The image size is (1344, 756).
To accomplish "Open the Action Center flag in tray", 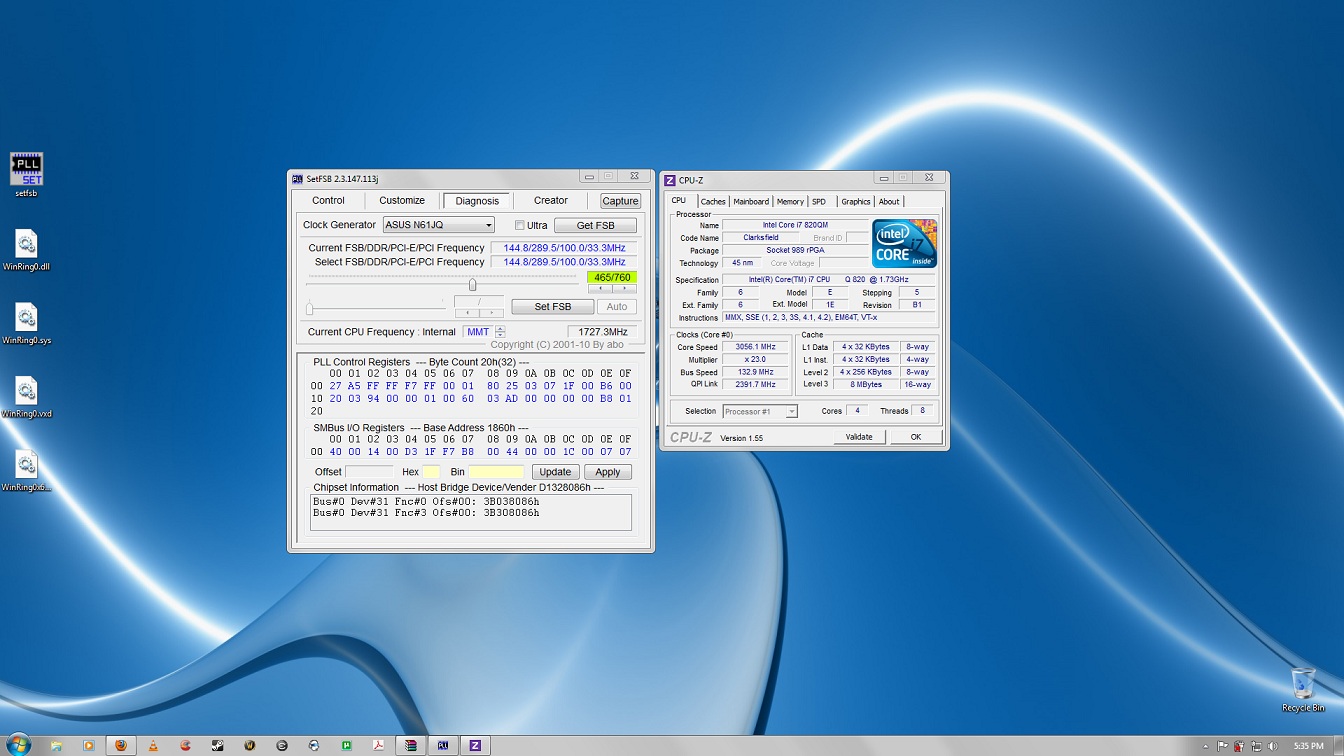I will [1223, 746].
